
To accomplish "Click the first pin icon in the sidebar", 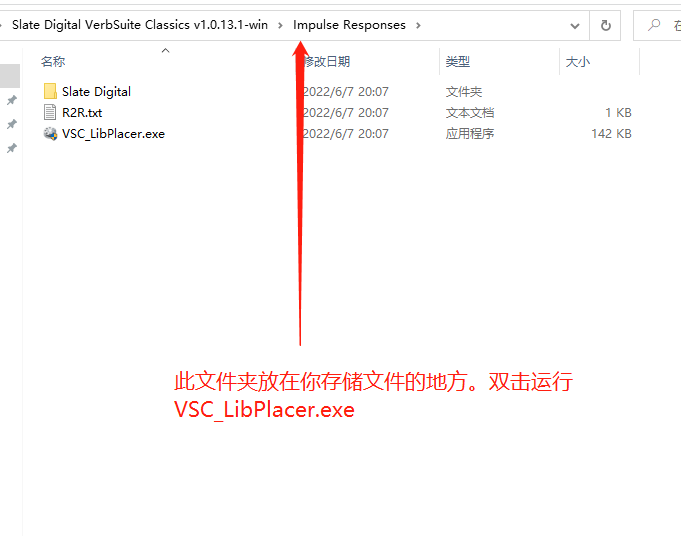I will tap(12, 100).
